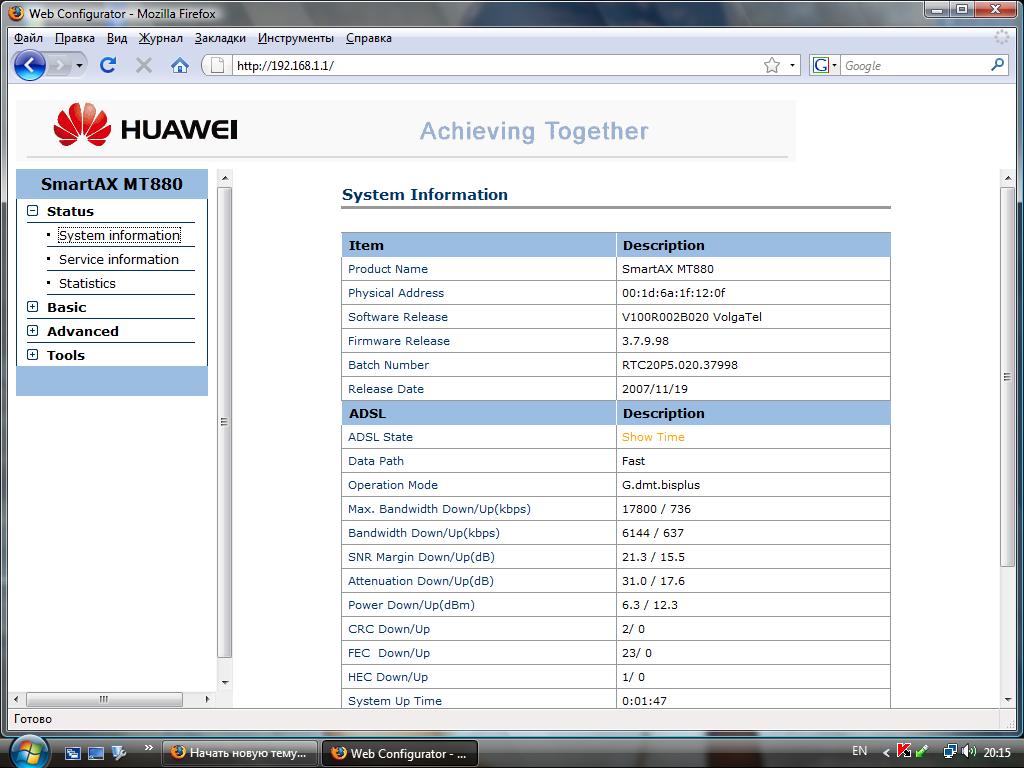Viewport: 1024px width, 768px height.
Task: Click Switch between windows in Quick Launch
Action: [x=72, y=754]
